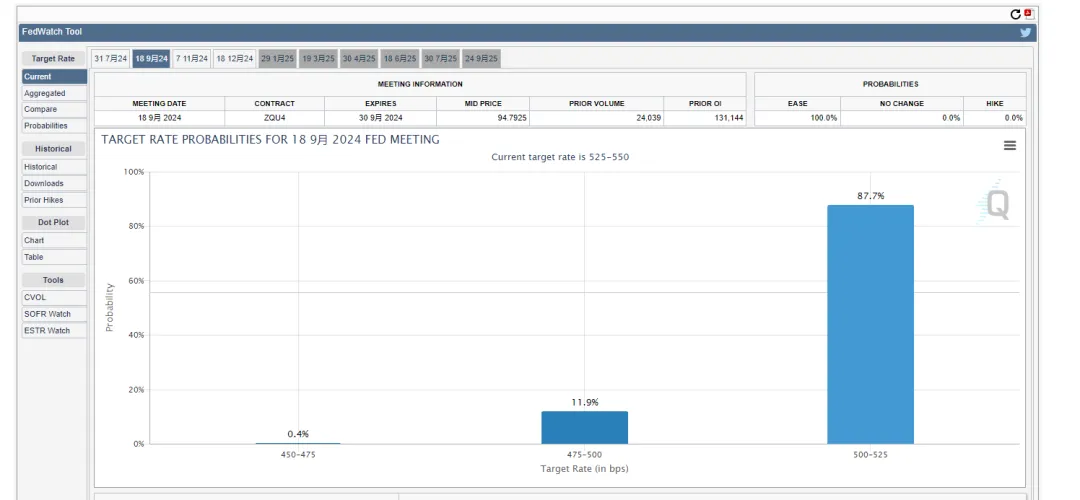Click the 450-475 axis label
Viewport: 1080px width, 500px height.
(x=298, y=455)
